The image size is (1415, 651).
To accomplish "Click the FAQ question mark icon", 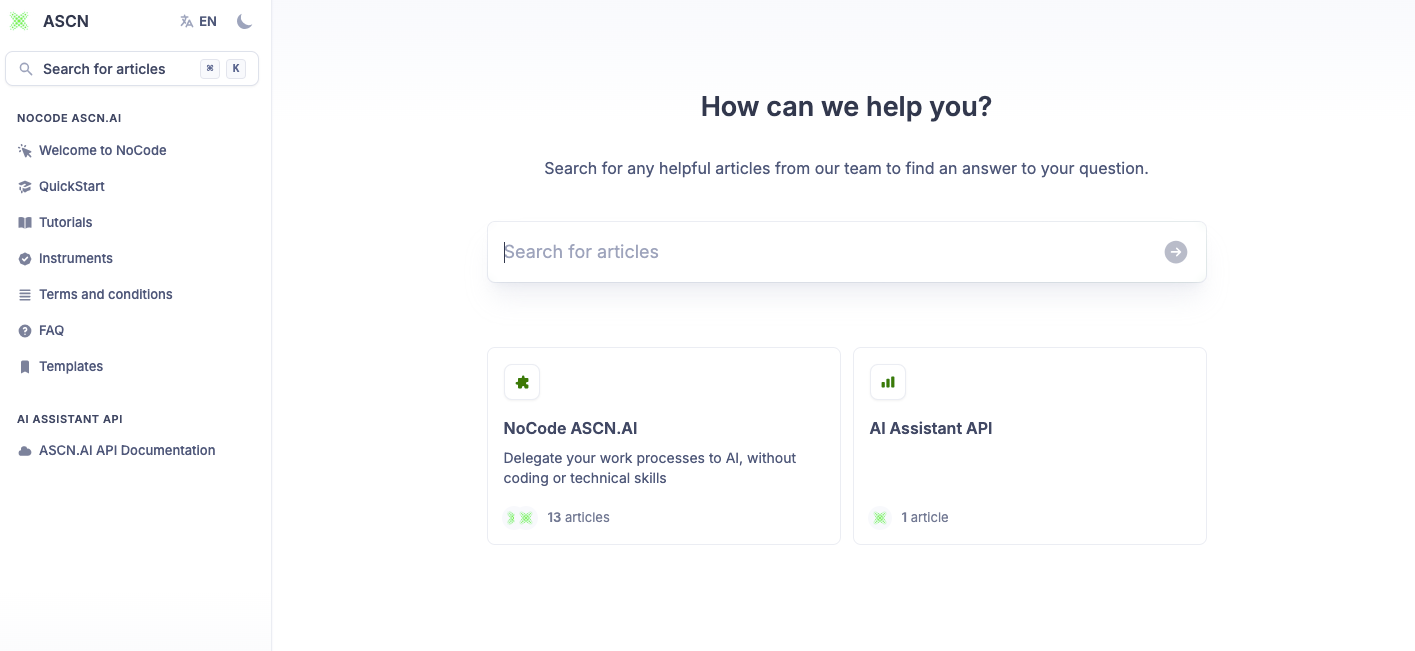I will (x=25, y=330).
